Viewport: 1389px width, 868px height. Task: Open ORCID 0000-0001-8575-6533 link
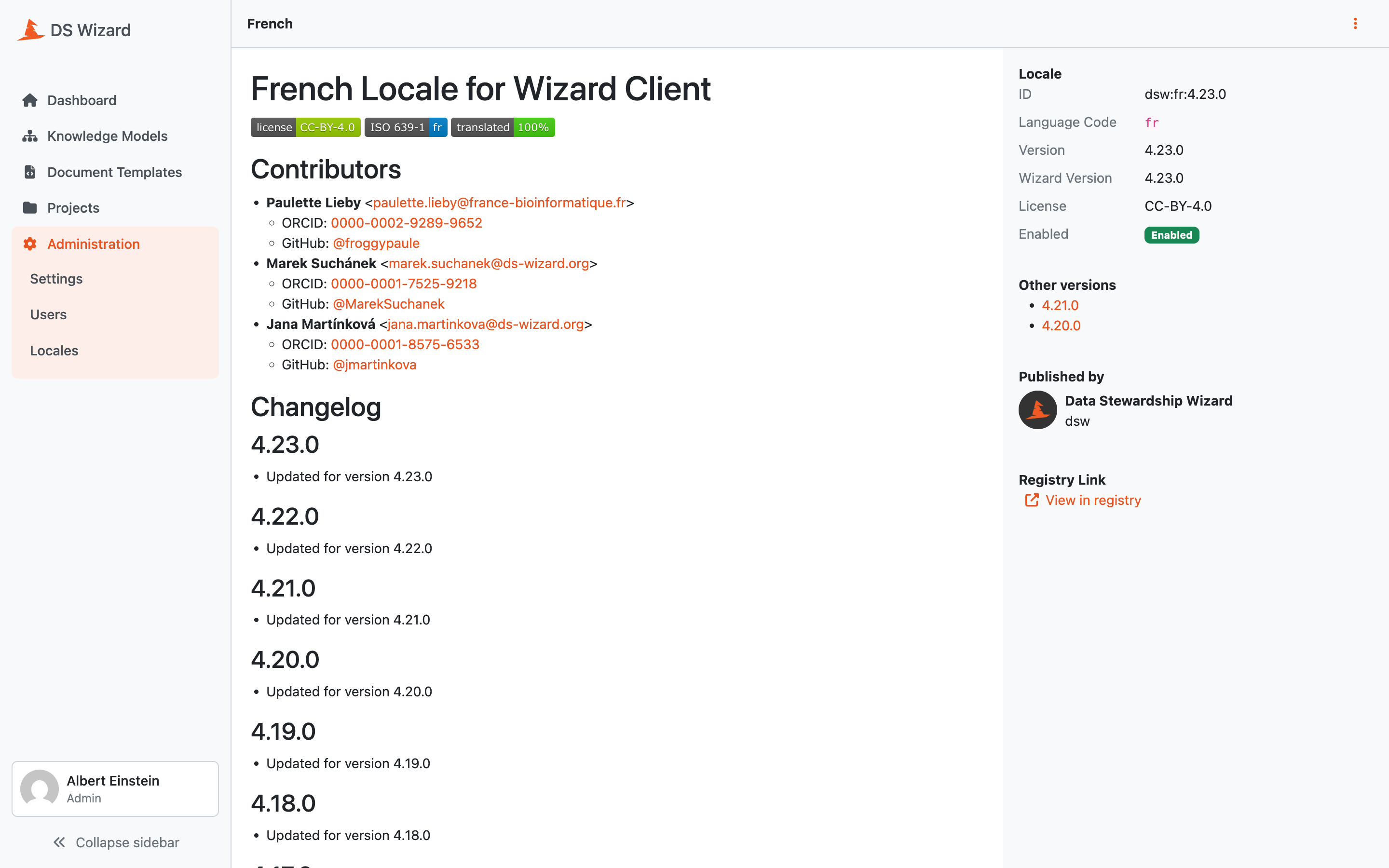click(x=405, y=344)
